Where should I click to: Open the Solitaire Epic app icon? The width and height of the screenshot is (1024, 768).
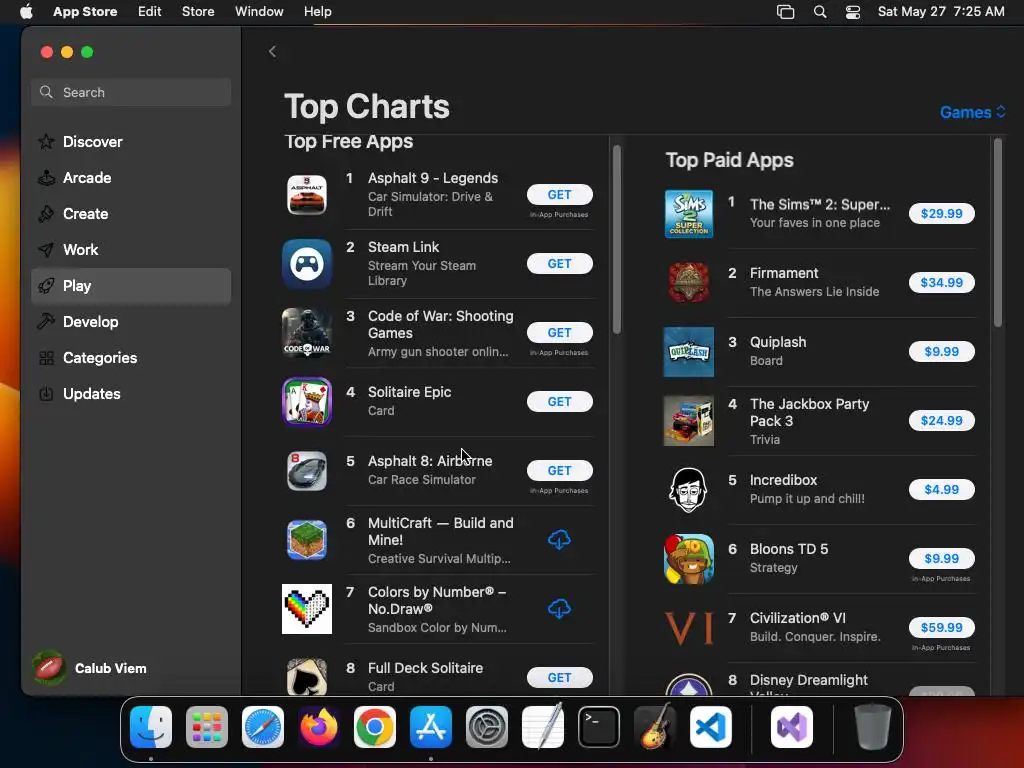click(306, 402)
